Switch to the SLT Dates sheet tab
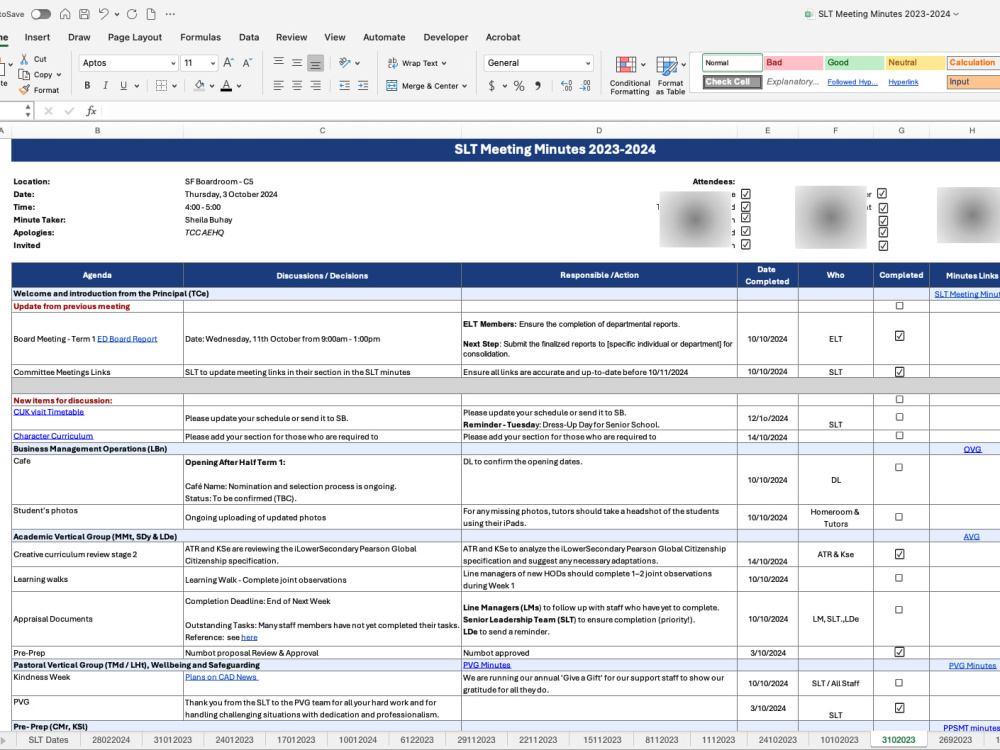The width and height of the screenshot is (1000, 750). tap(48, 740)
